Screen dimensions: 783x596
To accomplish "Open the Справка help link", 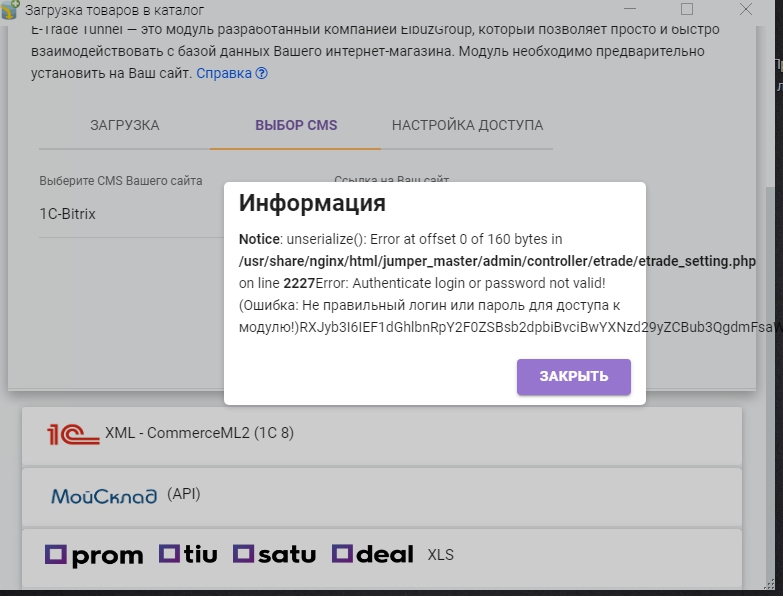I will tap(224, 73).
